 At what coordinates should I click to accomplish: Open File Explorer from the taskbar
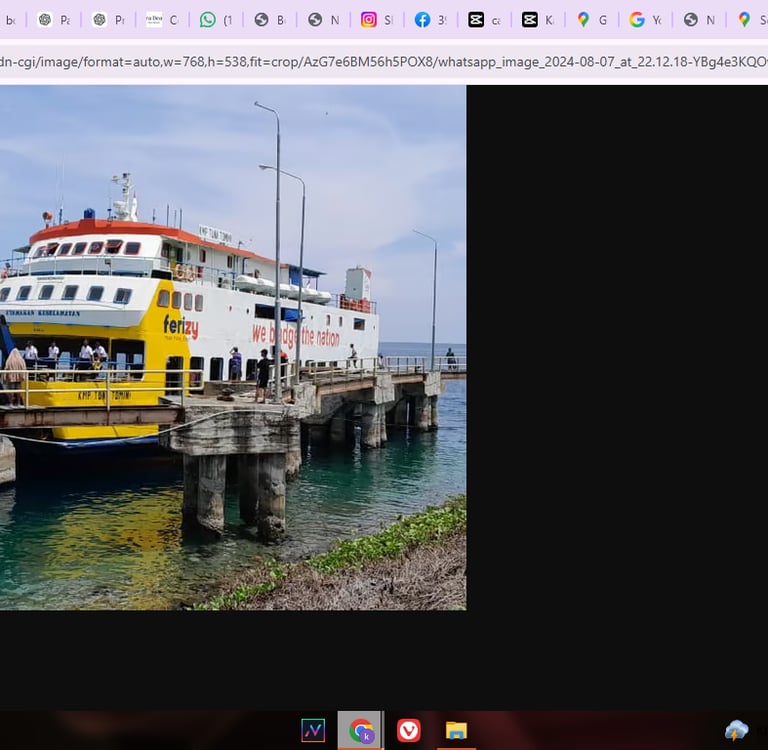(x=456, y=730)
